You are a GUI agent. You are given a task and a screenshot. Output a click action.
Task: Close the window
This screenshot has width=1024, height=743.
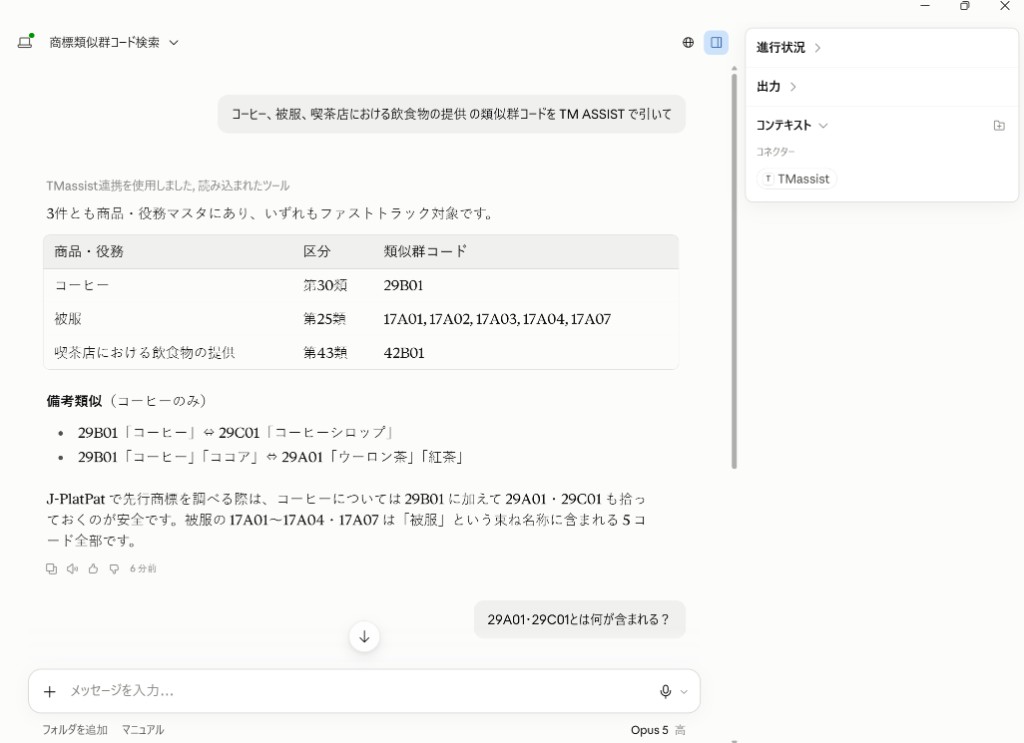pyautogui.click(x=1005, y=6)
